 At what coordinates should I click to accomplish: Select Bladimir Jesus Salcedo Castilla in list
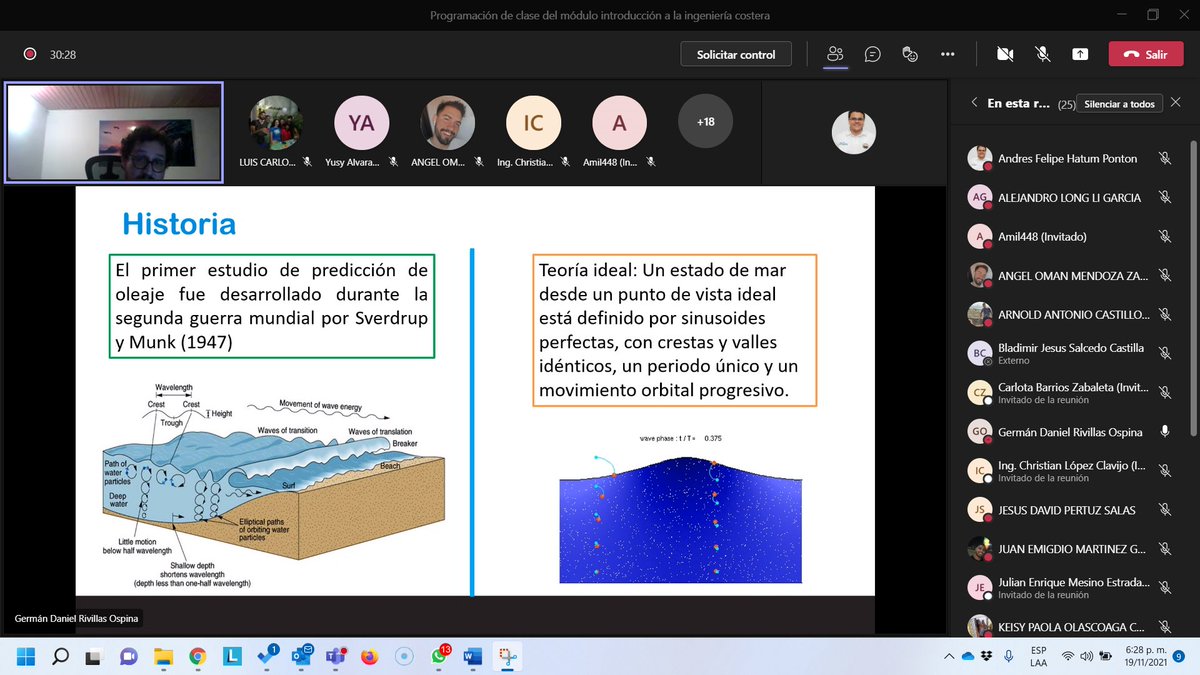(x=1070, y=348)
